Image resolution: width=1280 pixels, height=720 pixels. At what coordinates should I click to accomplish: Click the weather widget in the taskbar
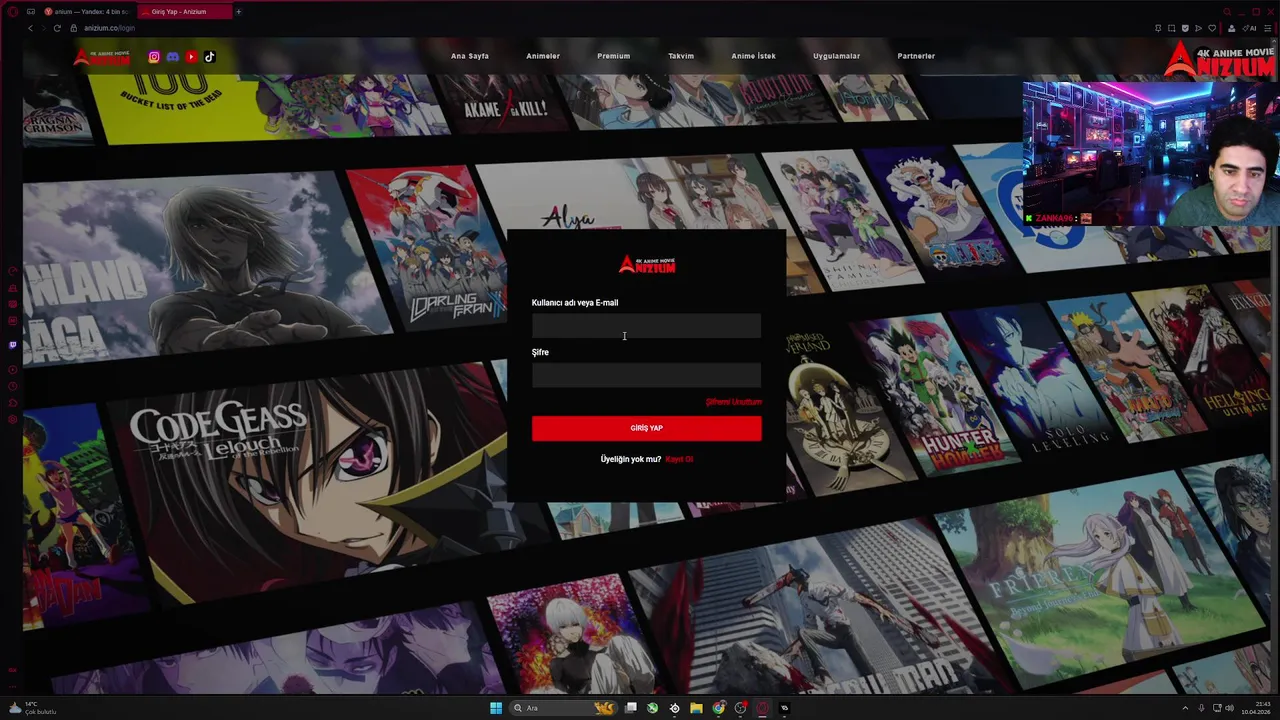pos(32,708)
